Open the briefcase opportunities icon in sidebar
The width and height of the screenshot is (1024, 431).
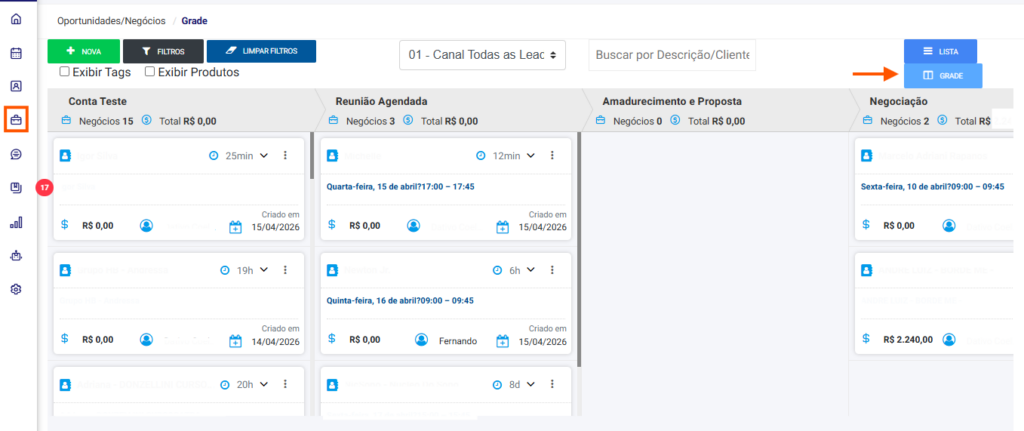click(15, 120)
